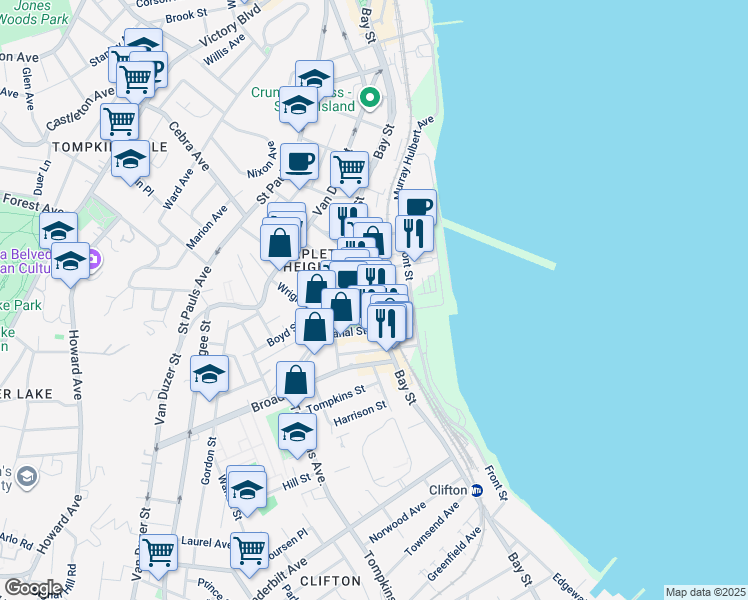This screenshot has width=748, height=600.
Task: Select the shopping cart marker on Van Duzer St
Action: 349,170
